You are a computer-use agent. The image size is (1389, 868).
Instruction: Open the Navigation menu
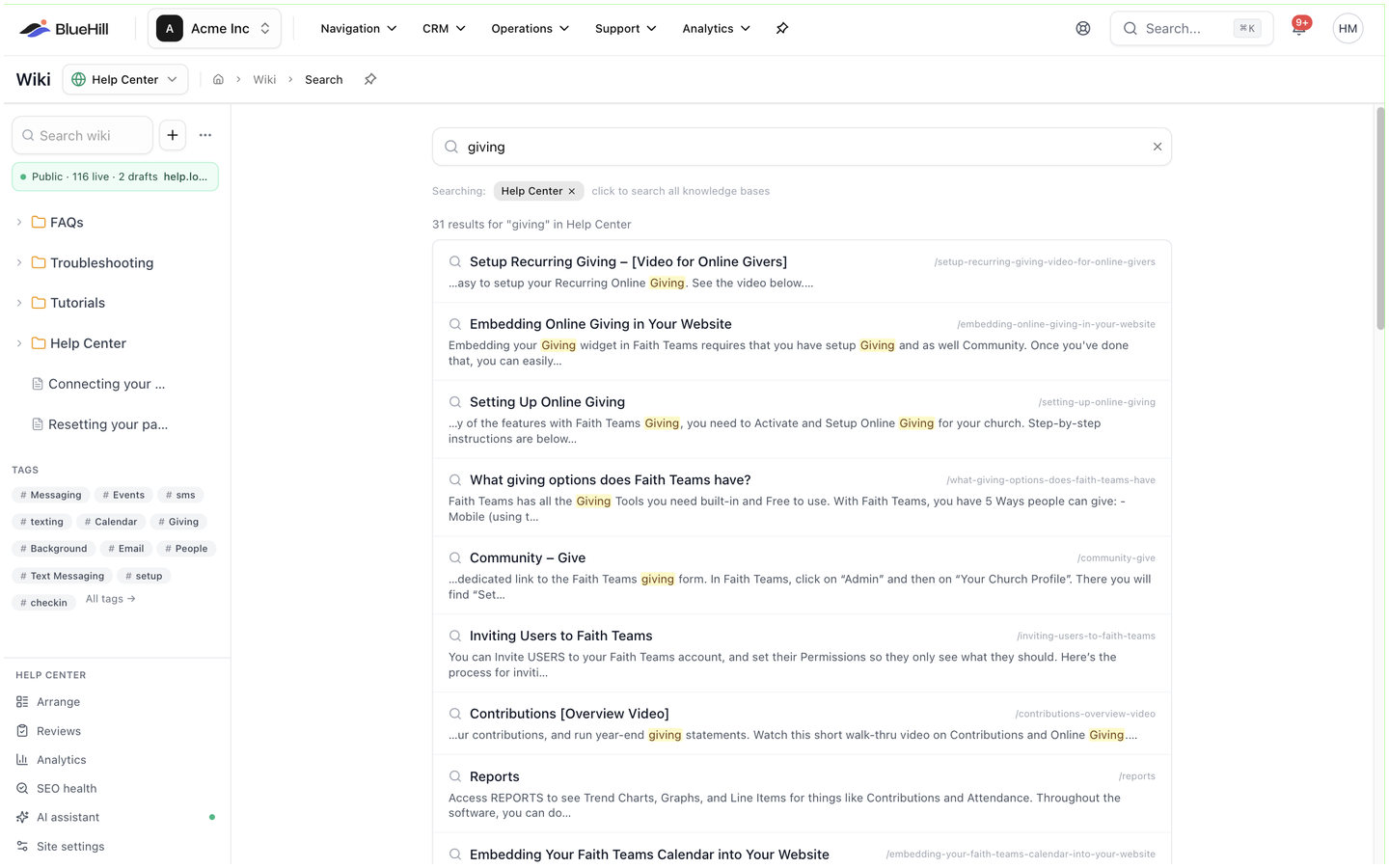point(359,29)
